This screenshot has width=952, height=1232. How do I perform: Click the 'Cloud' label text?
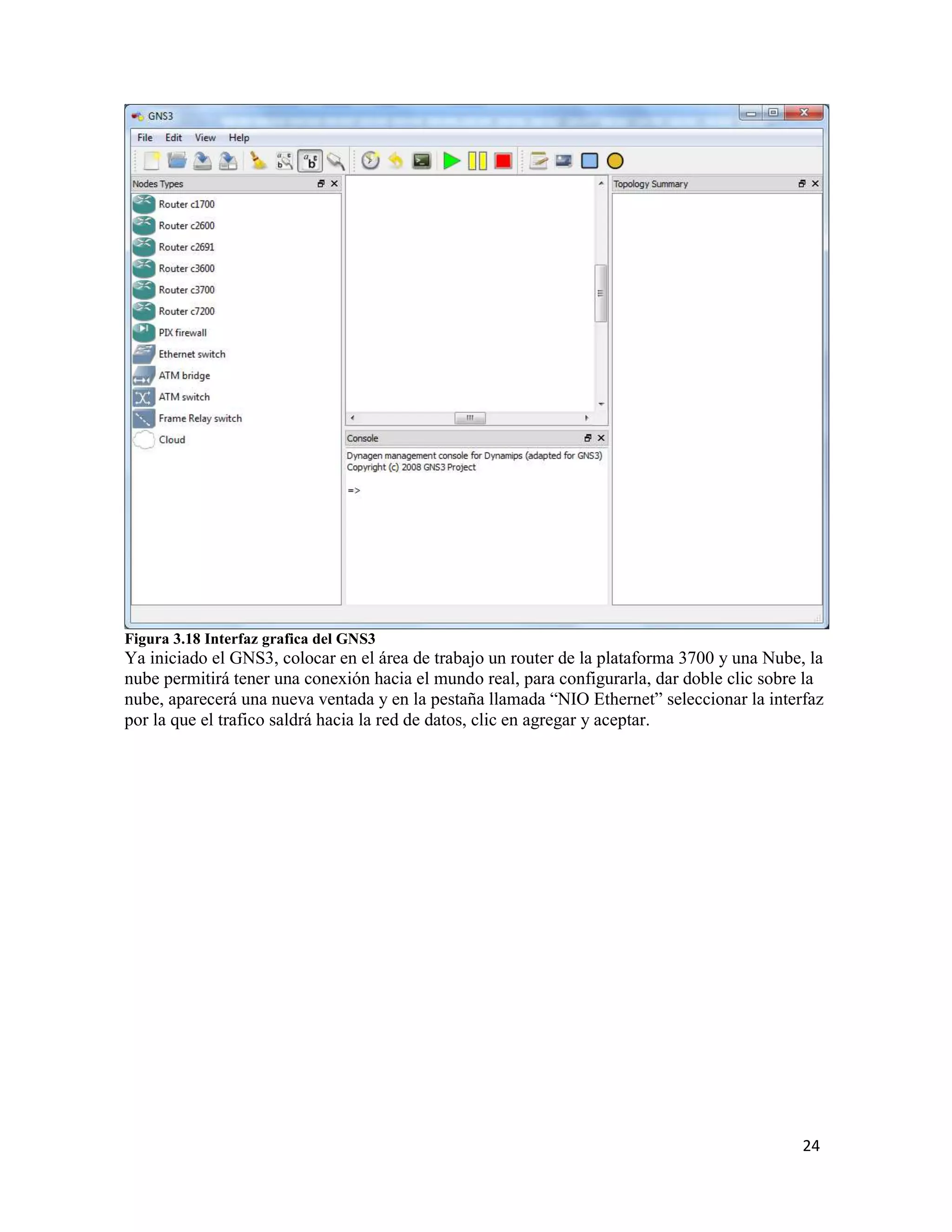point(172,440)
